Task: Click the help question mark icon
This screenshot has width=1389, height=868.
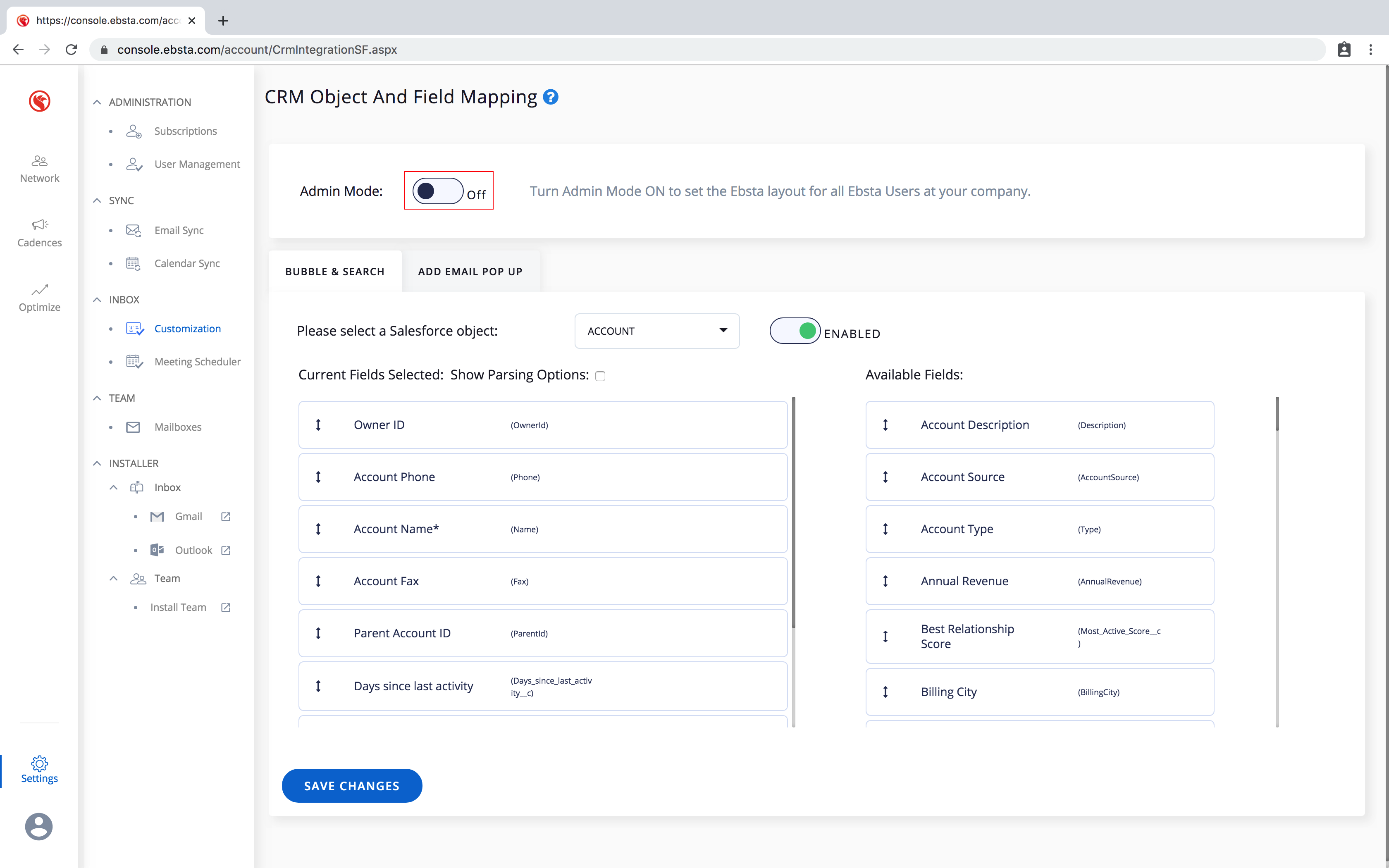Action: (x=551, y=97)
